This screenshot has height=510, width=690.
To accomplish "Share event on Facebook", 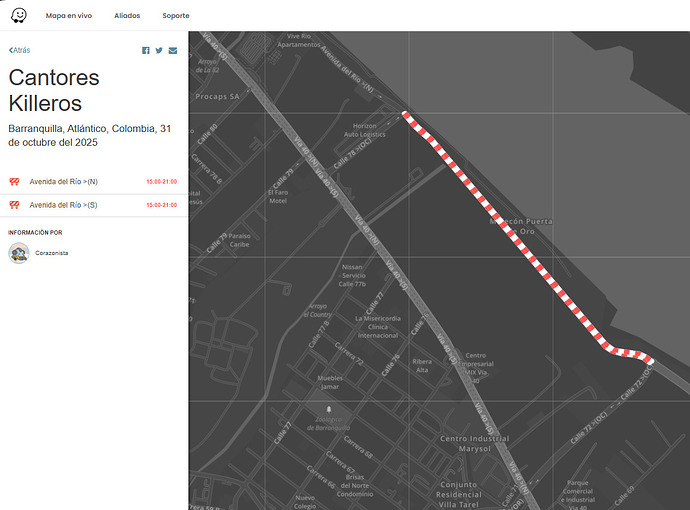I will click(x=146, y=50).
